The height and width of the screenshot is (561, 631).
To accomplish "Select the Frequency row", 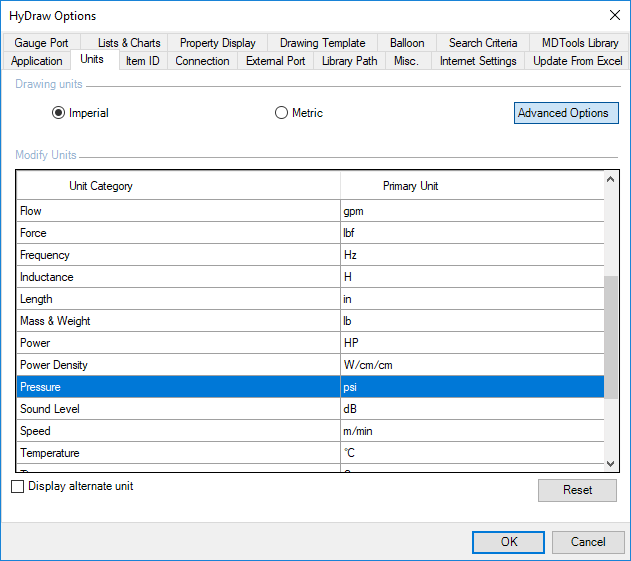I will coord(310,255).
